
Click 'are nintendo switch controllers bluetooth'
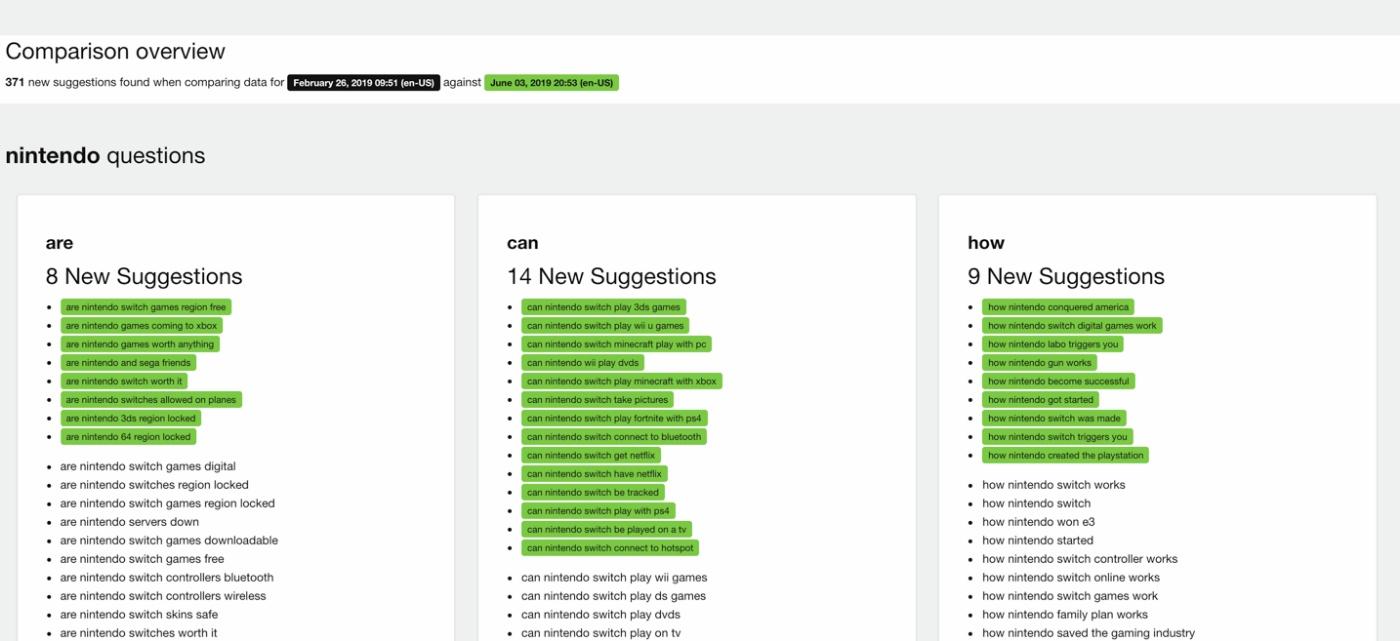166,577
